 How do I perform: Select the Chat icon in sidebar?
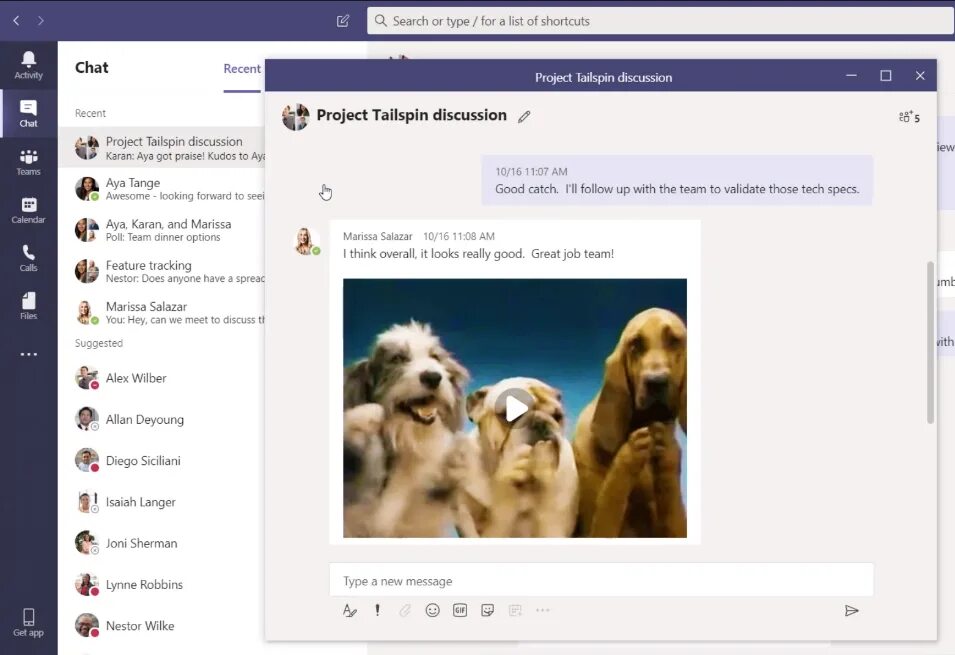click(x=29, y=113)
